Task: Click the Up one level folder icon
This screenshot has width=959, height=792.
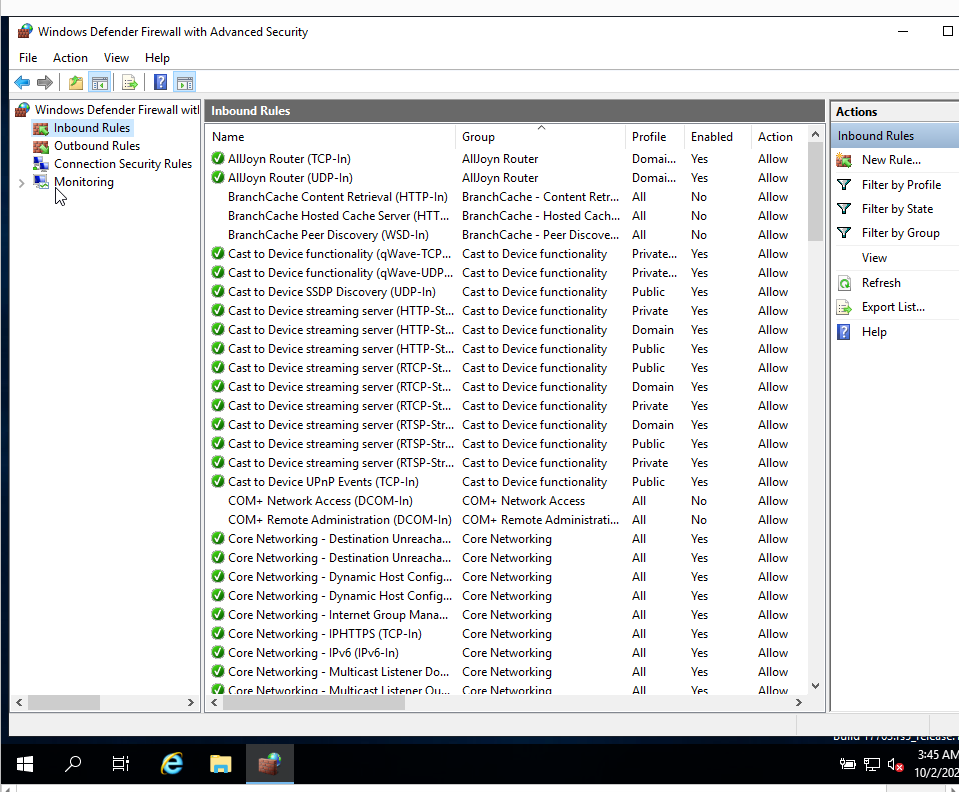Action: click(x=76, y=83)
